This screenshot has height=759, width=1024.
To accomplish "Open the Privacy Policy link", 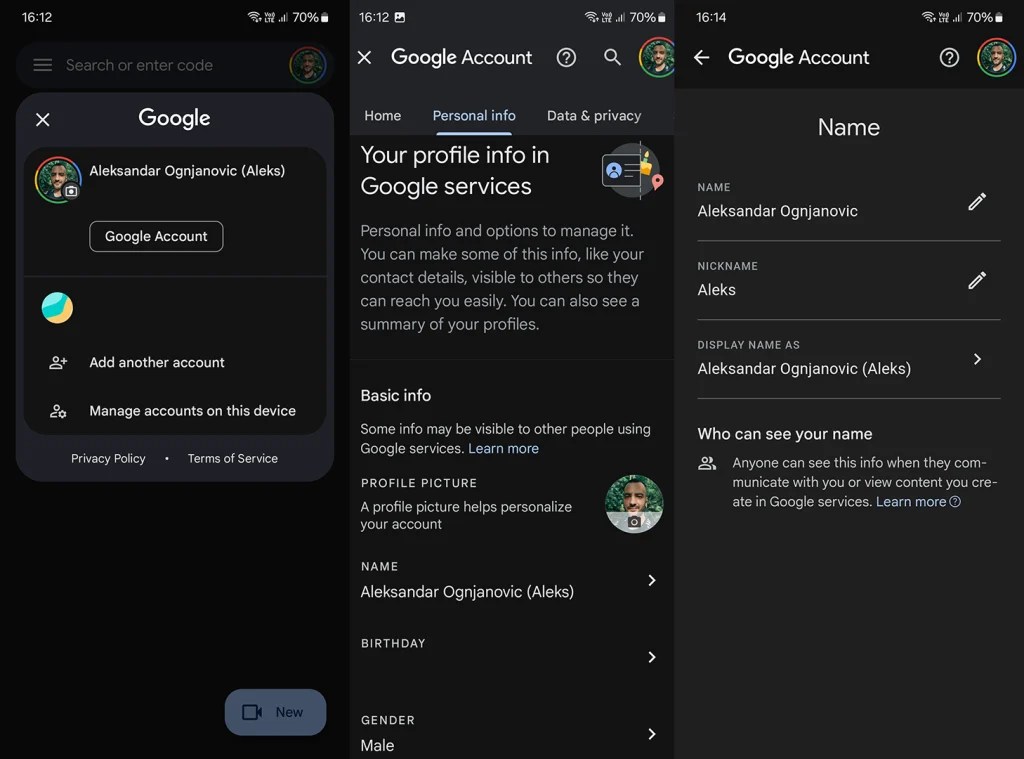I will click(108, 458).
